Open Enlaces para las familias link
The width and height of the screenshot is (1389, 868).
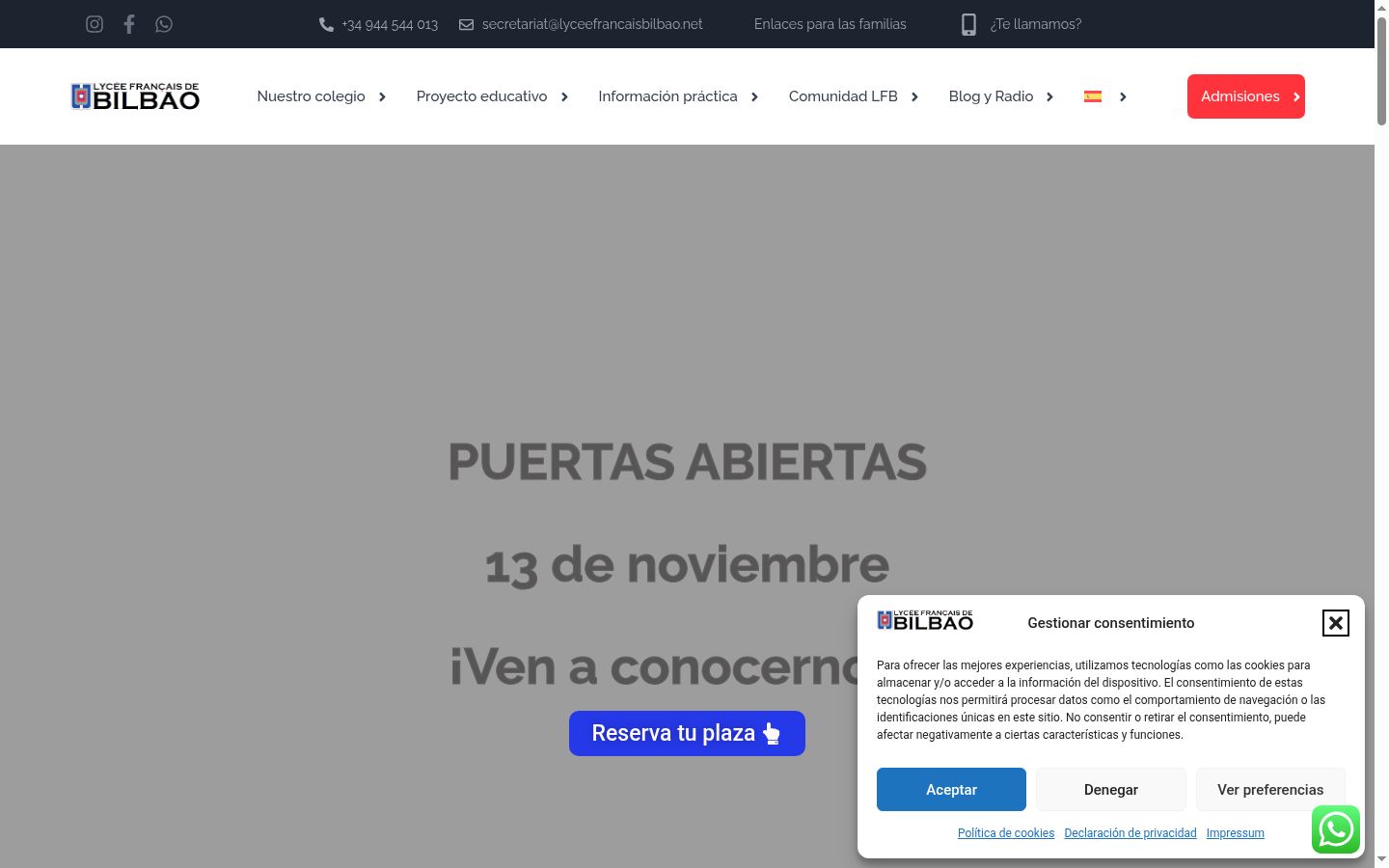[831, 24]
